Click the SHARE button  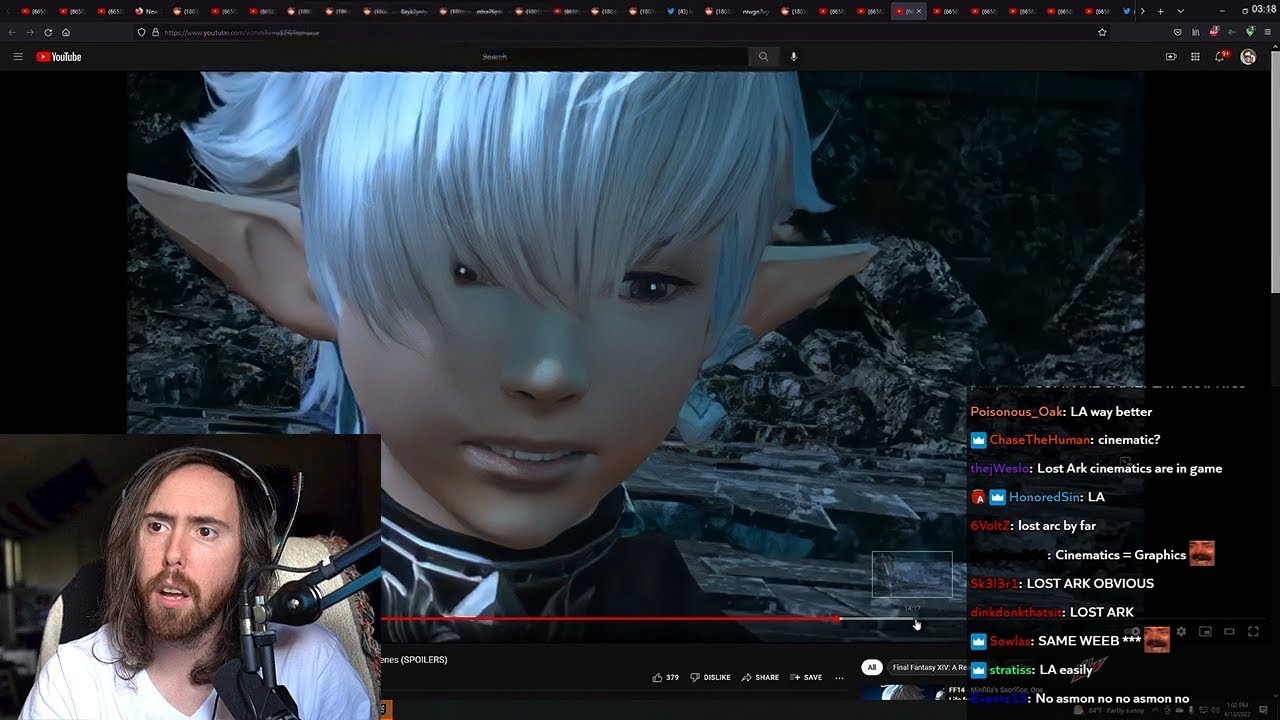[x=760, y=677]
